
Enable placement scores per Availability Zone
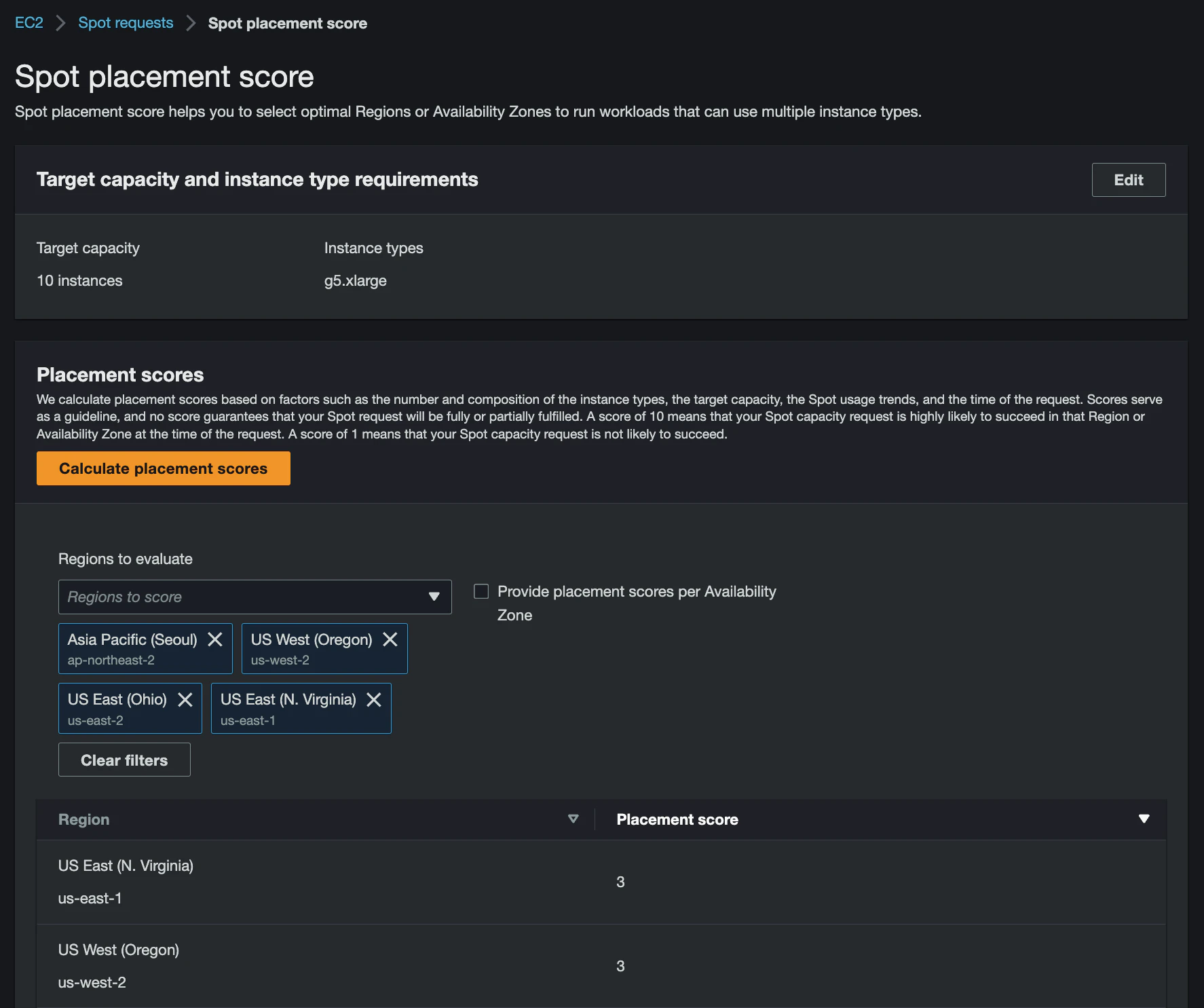(481, 591)
